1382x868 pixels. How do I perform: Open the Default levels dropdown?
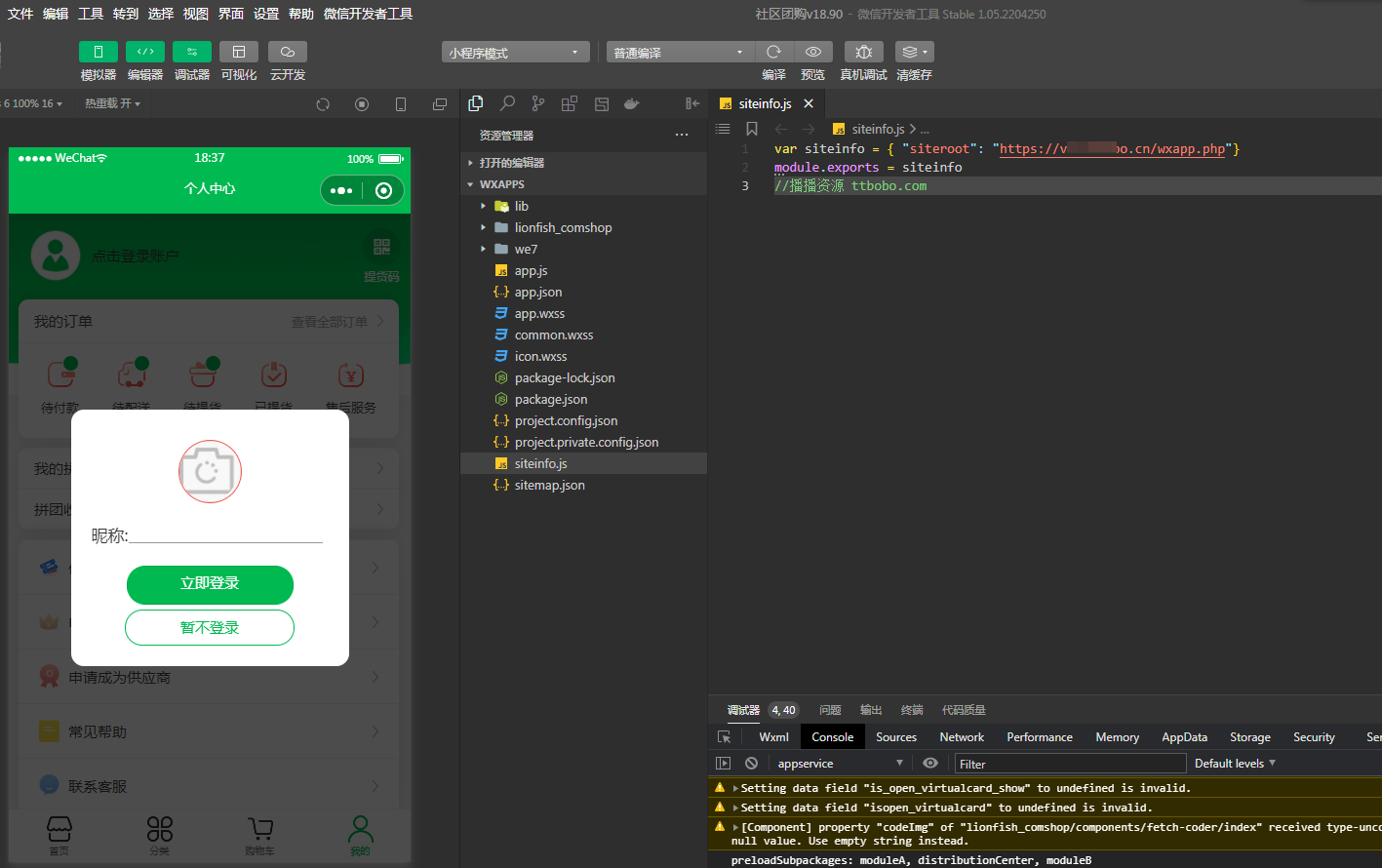point(1235,764)
